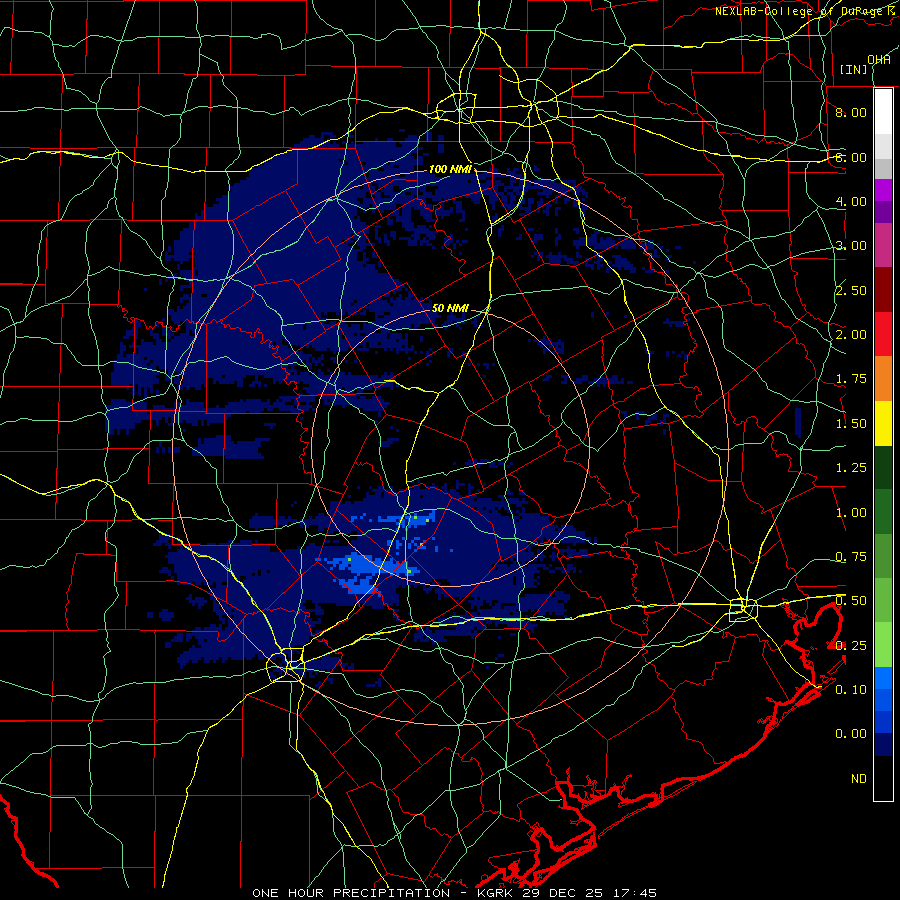Viewport: 900px width, 900px height.
Task: Click the magenta swatch beside 4.00
Action: 883,190
